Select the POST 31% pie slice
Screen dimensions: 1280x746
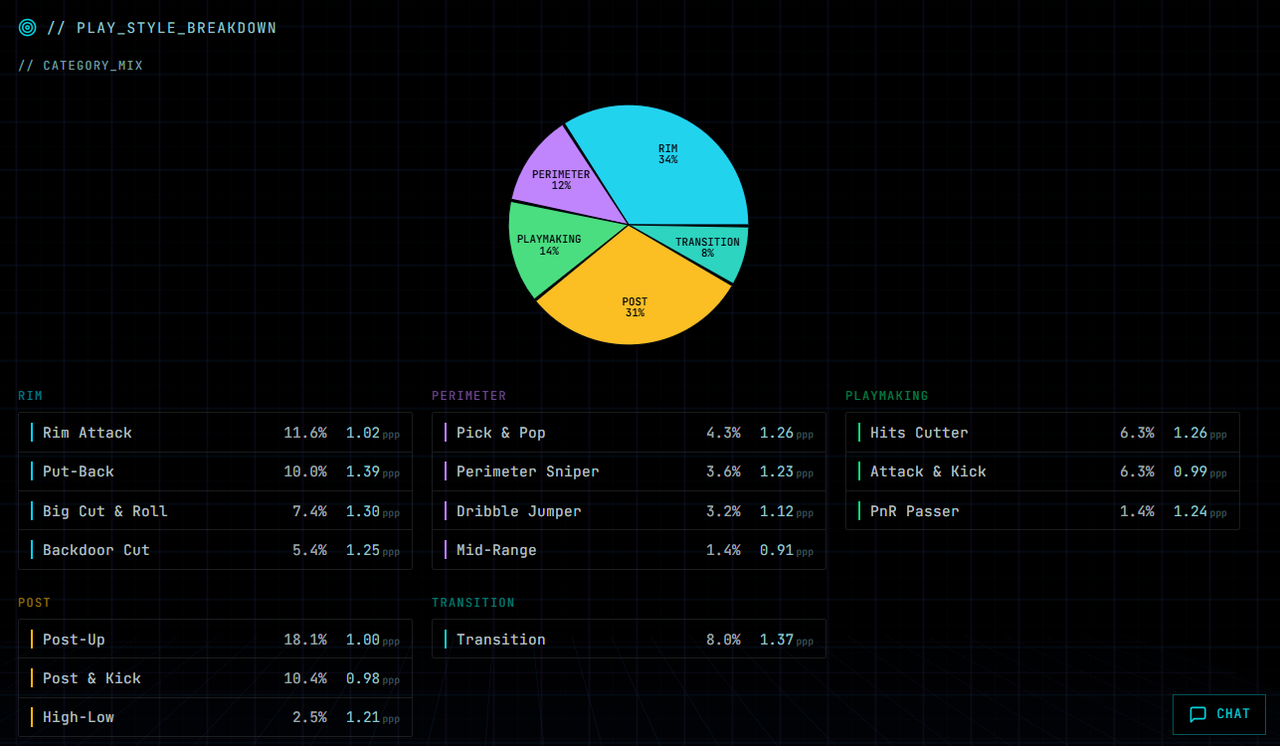[x=634, y=307]
